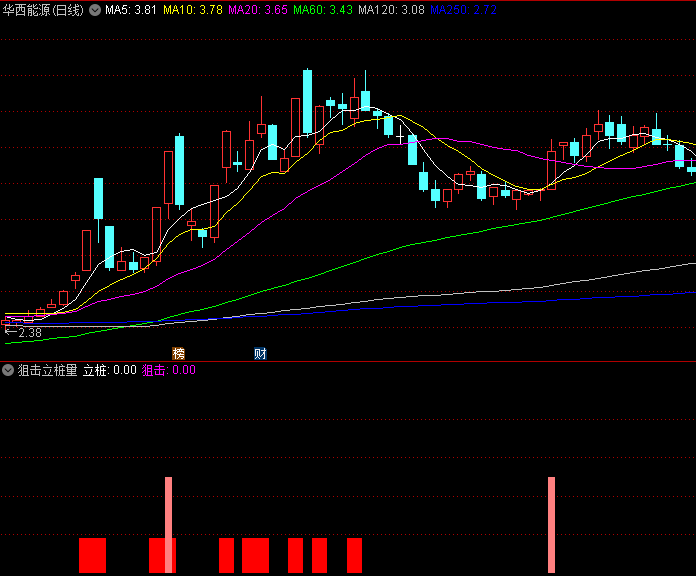Select the 狙击立桩量 indicator name

[x=47, y=370]
